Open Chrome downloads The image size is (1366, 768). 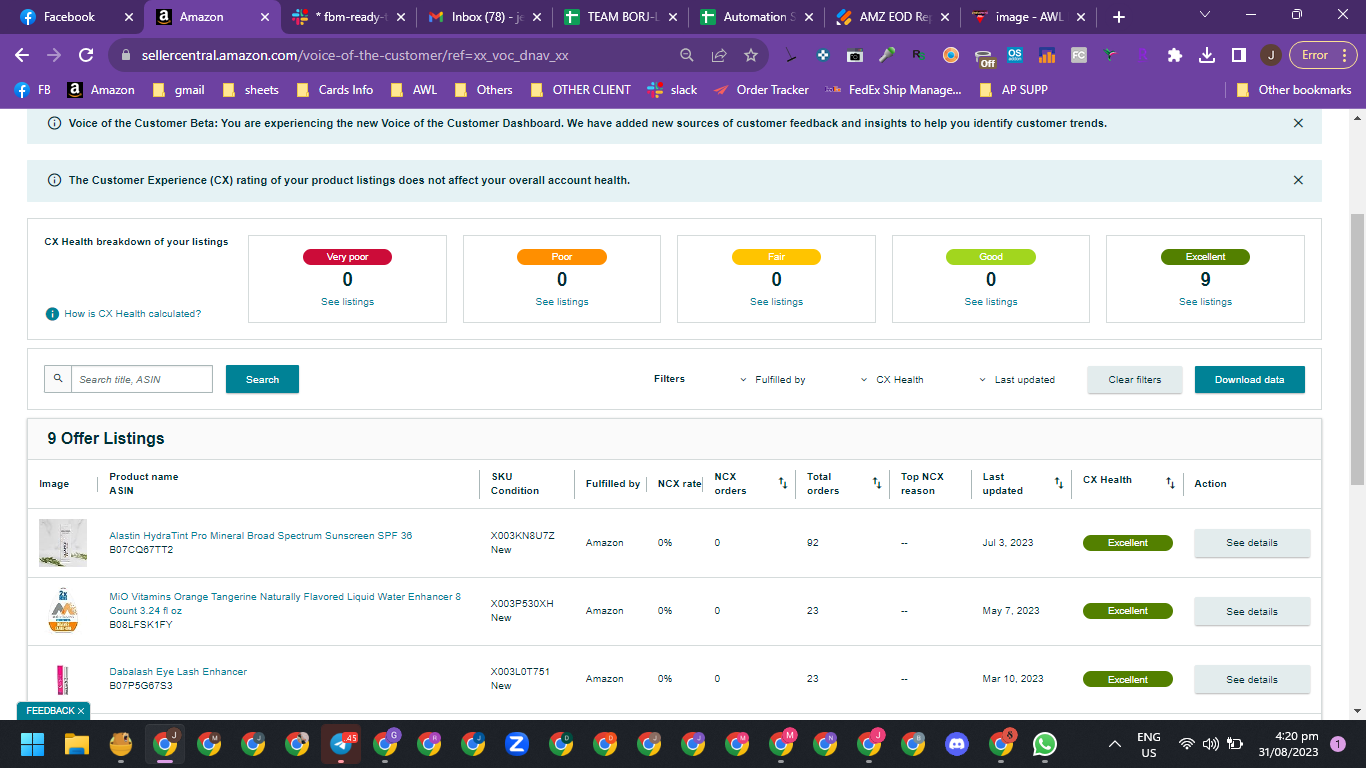(x=1207, y=55)
